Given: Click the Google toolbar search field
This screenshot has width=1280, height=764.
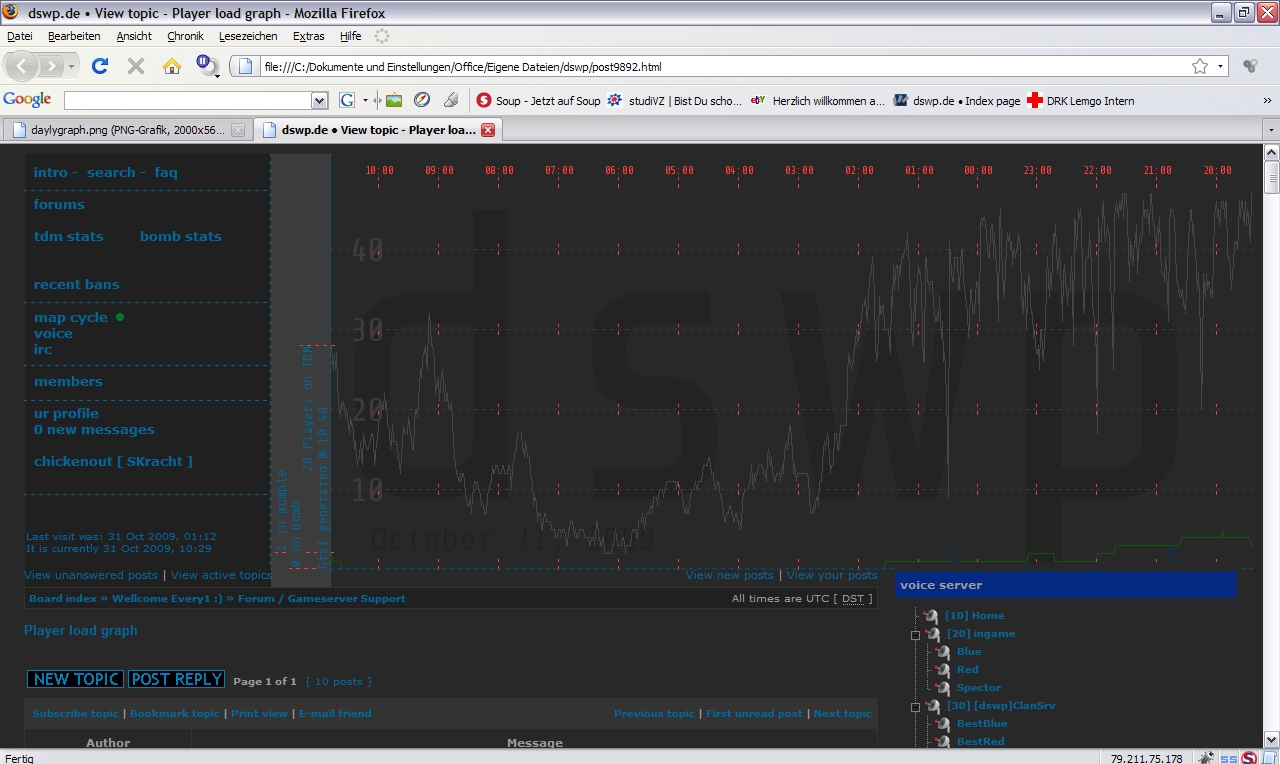Looking at the screenshot, I should click(x=188, y=100).
